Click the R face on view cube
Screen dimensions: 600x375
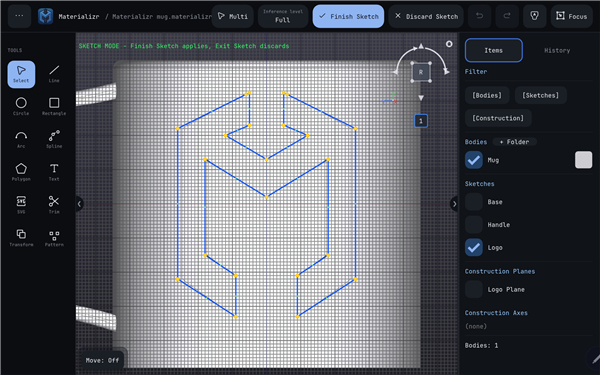(x=421, y=72)
